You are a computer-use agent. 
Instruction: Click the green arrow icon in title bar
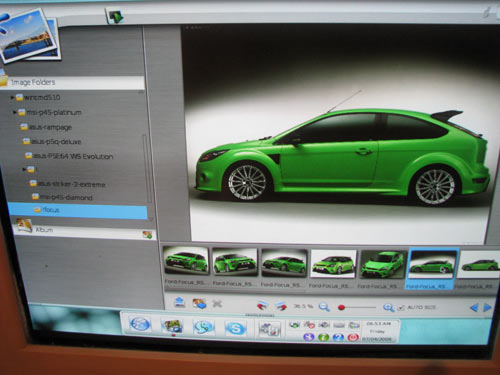point(116,16)
